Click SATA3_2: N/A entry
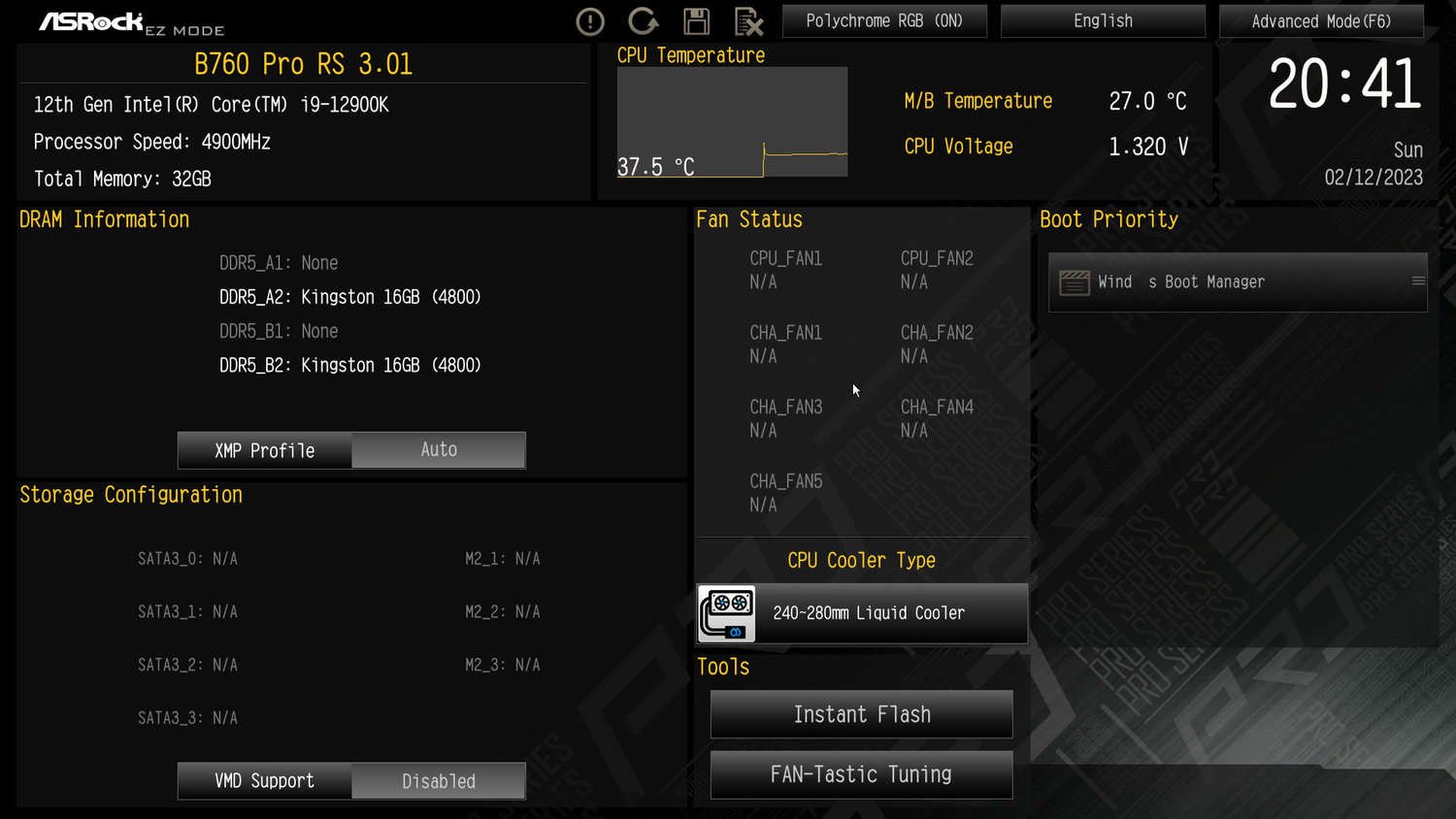Image resolution: width=1456 pixels, height=819 pixels. 187,665
